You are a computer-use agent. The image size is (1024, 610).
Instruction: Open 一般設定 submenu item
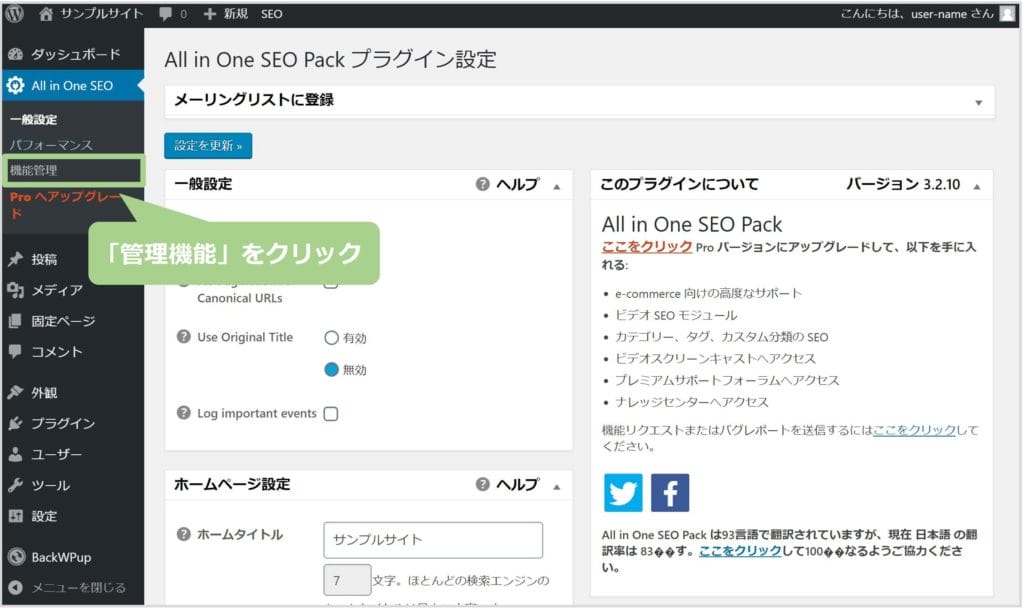pyautogui.click(x=33, y=120)
